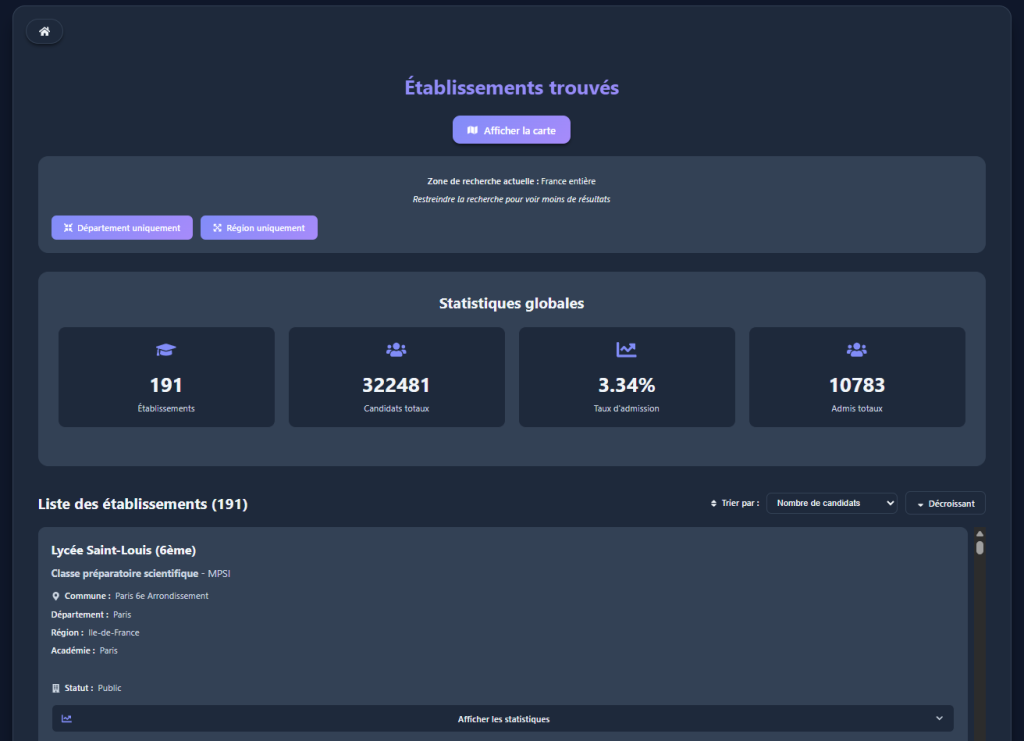Image resolution: width=1024 pixels, height=741 pixels.
Task: Restrict search with Département uniquement
Action: click(x=122, y=228)
